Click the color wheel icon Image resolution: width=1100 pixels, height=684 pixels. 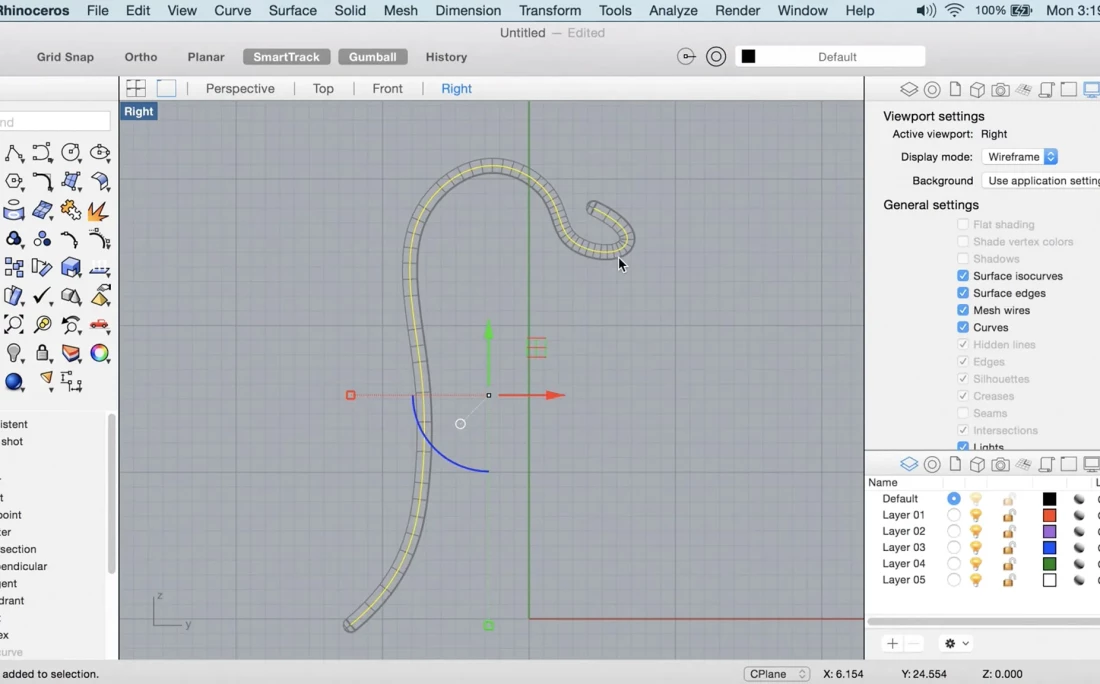100,353
